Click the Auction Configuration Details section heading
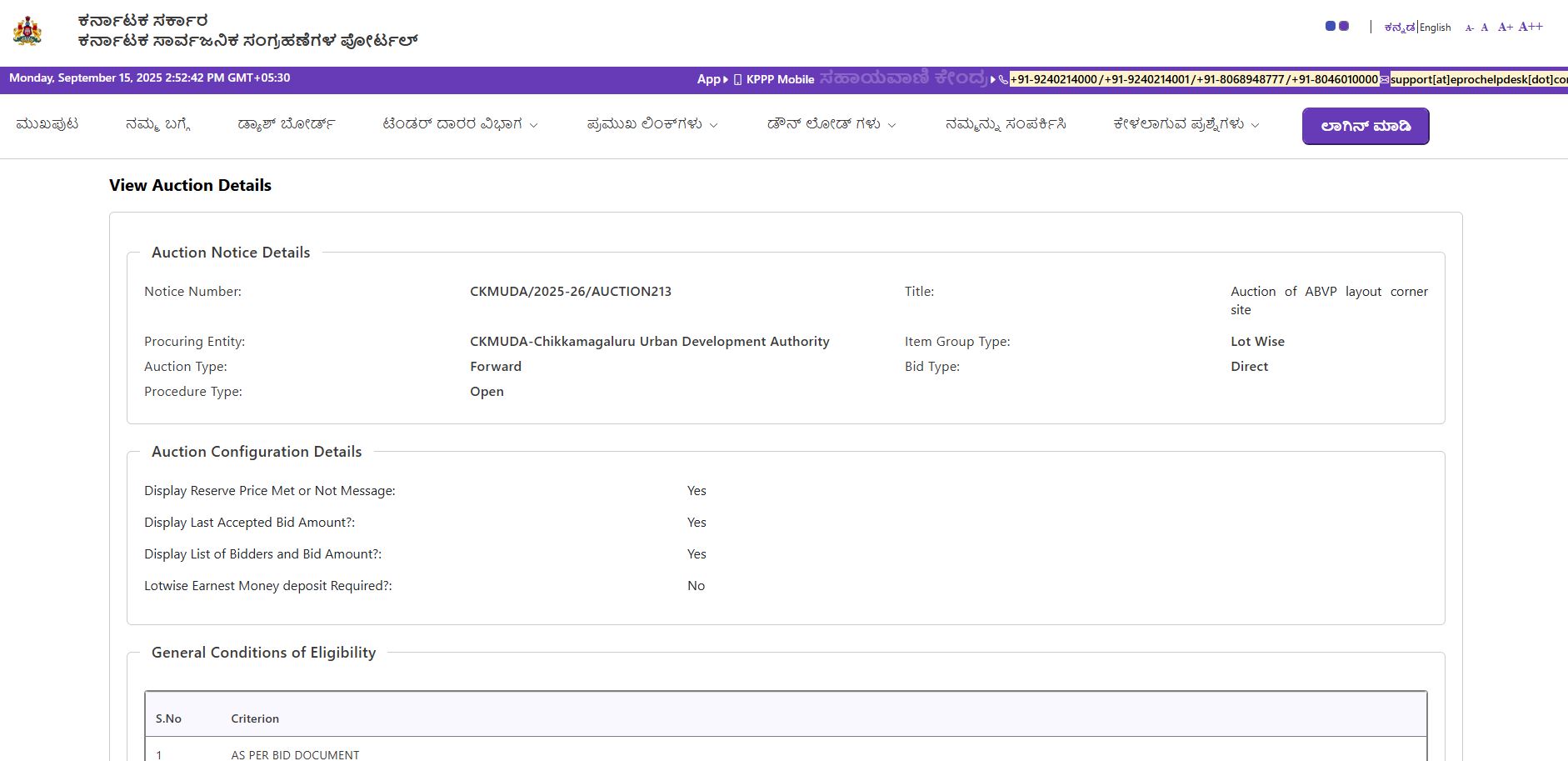 [257, 452]
